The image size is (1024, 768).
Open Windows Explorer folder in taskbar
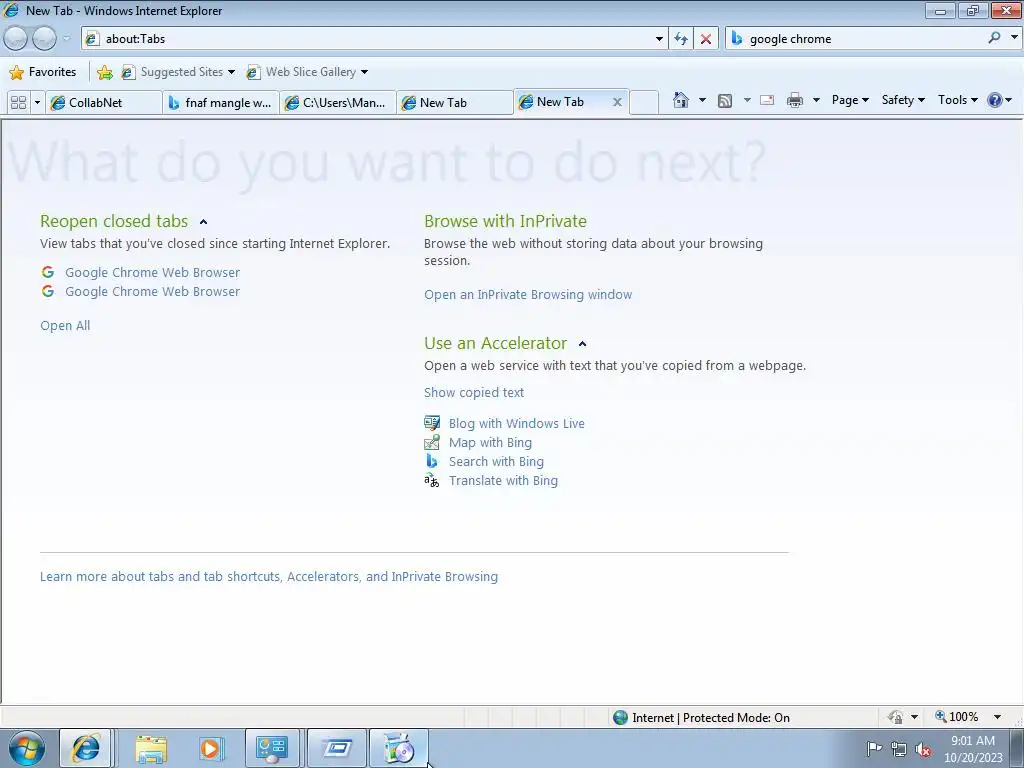(151, 749)
